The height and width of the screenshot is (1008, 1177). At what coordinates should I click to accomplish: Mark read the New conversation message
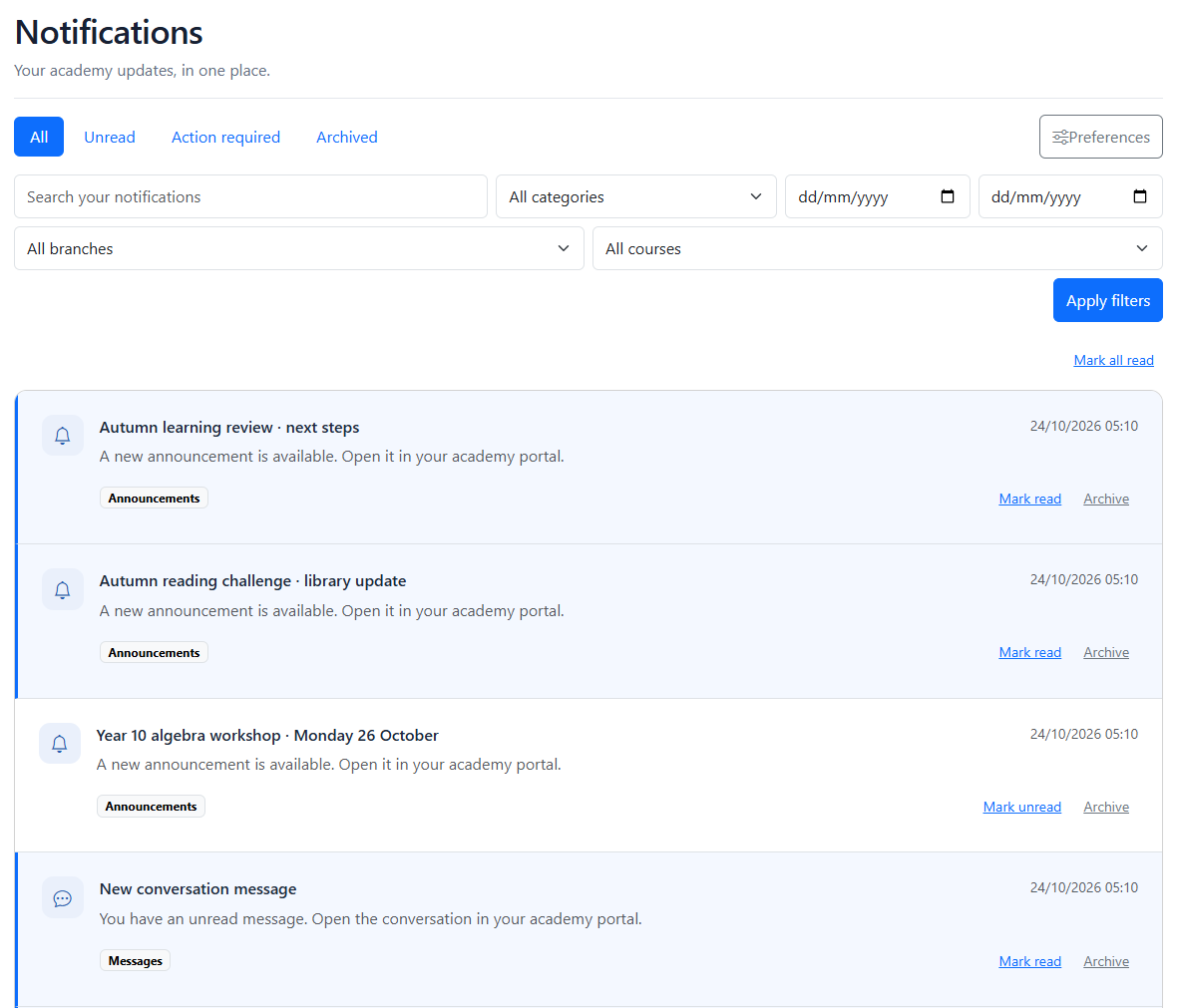coord(1029,961)
